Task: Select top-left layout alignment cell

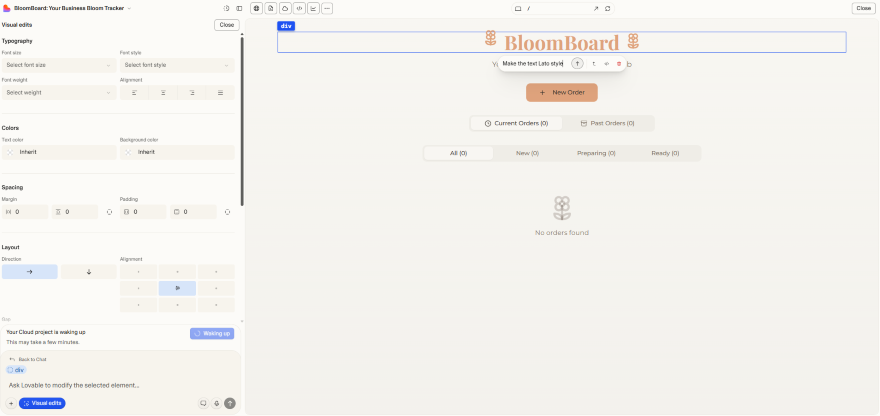Action: (x=139, y=272)
